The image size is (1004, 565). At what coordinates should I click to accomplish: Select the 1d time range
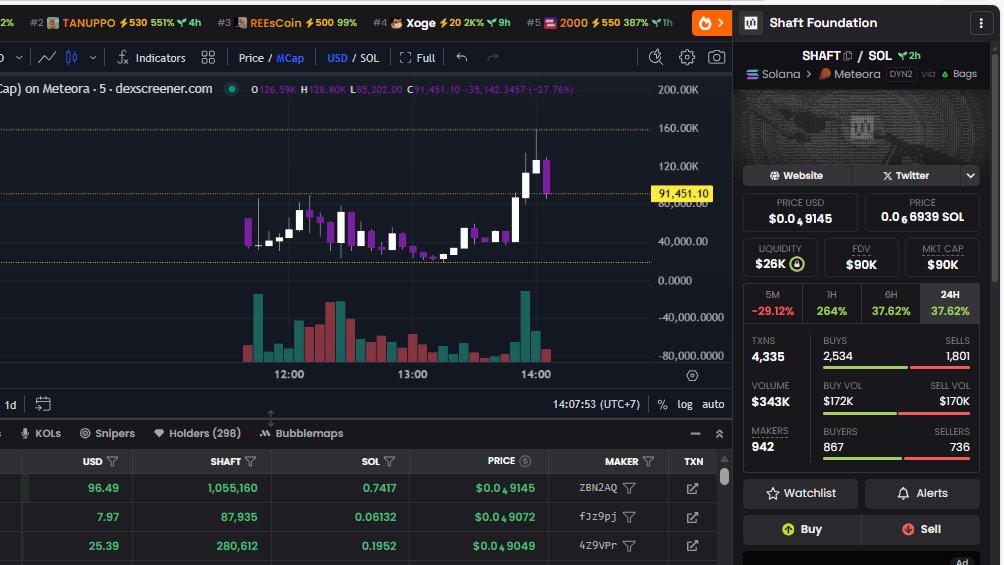pos(10,405)
